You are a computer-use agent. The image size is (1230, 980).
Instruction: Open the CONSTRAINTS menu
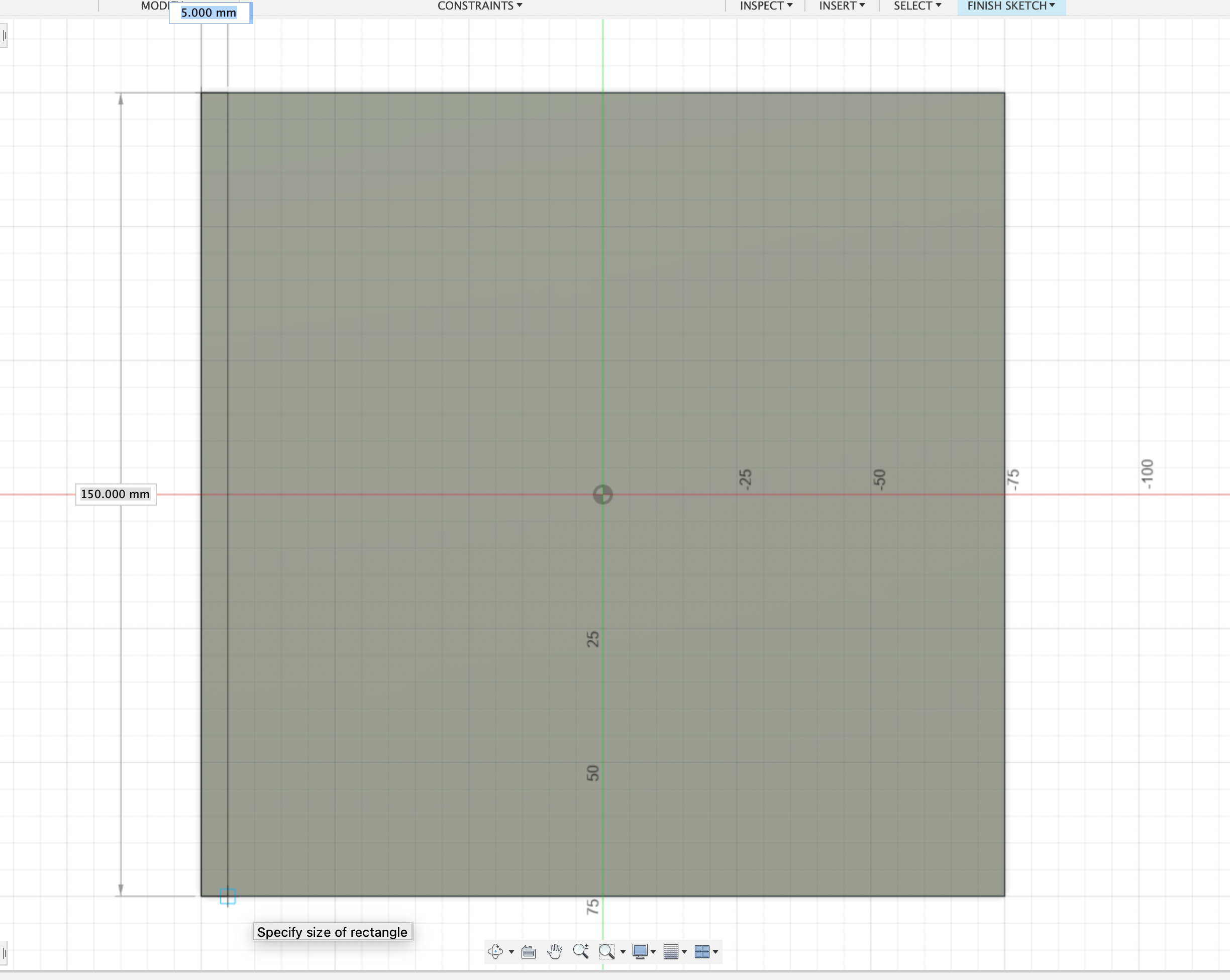[x=478, y=6]
